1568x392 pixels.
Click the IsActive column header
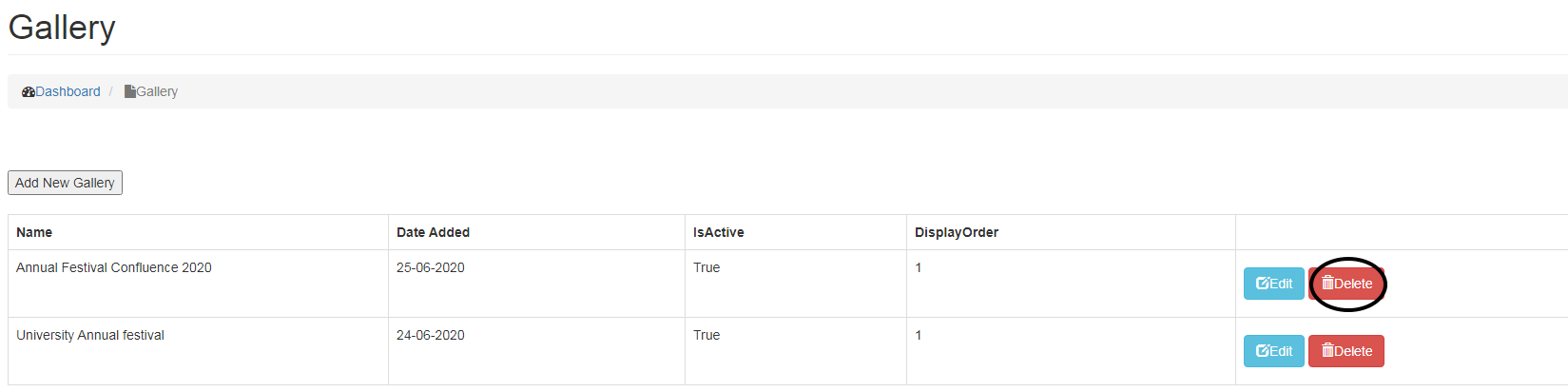coord(718,232)
